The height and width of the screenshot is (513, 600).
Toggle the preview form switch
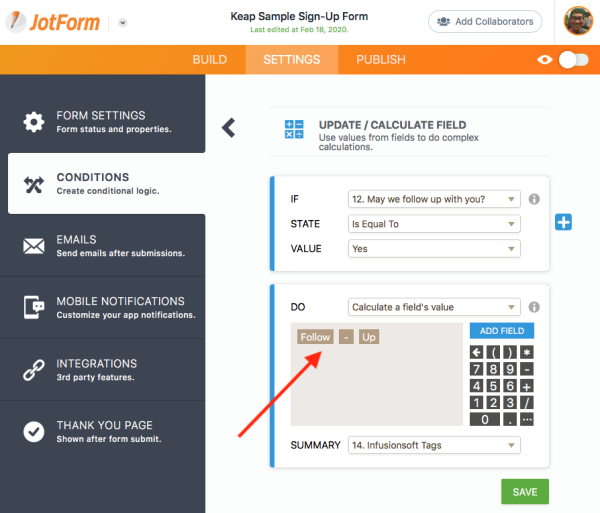pyautogui.click(x=574, y=60)
